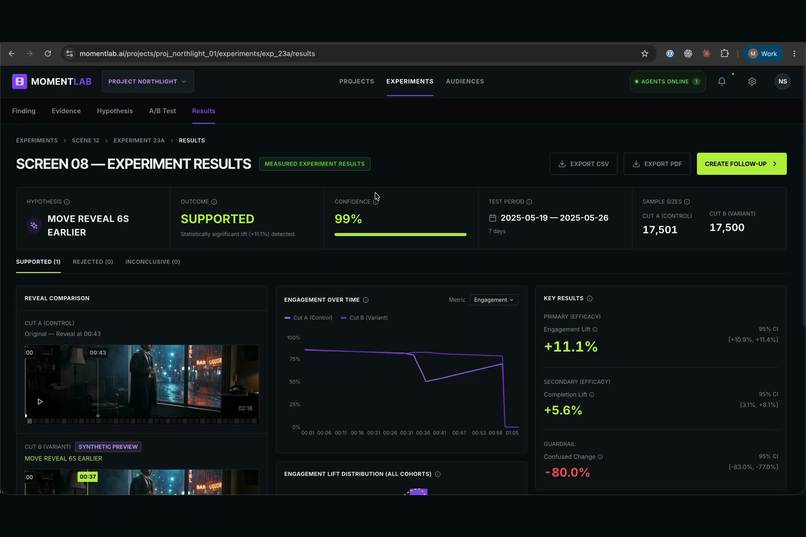Toggle Cut B (Variant) line in chart legend
This screenshot has height=537, width=806.
pos(364,318)
